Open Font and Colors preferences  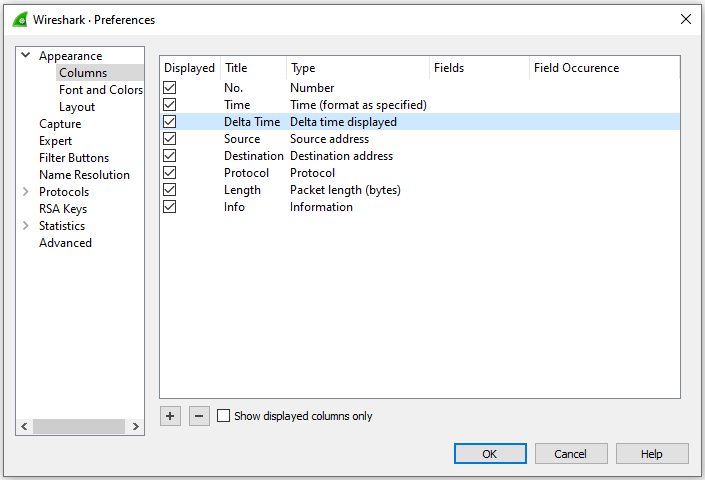(101, 90)
